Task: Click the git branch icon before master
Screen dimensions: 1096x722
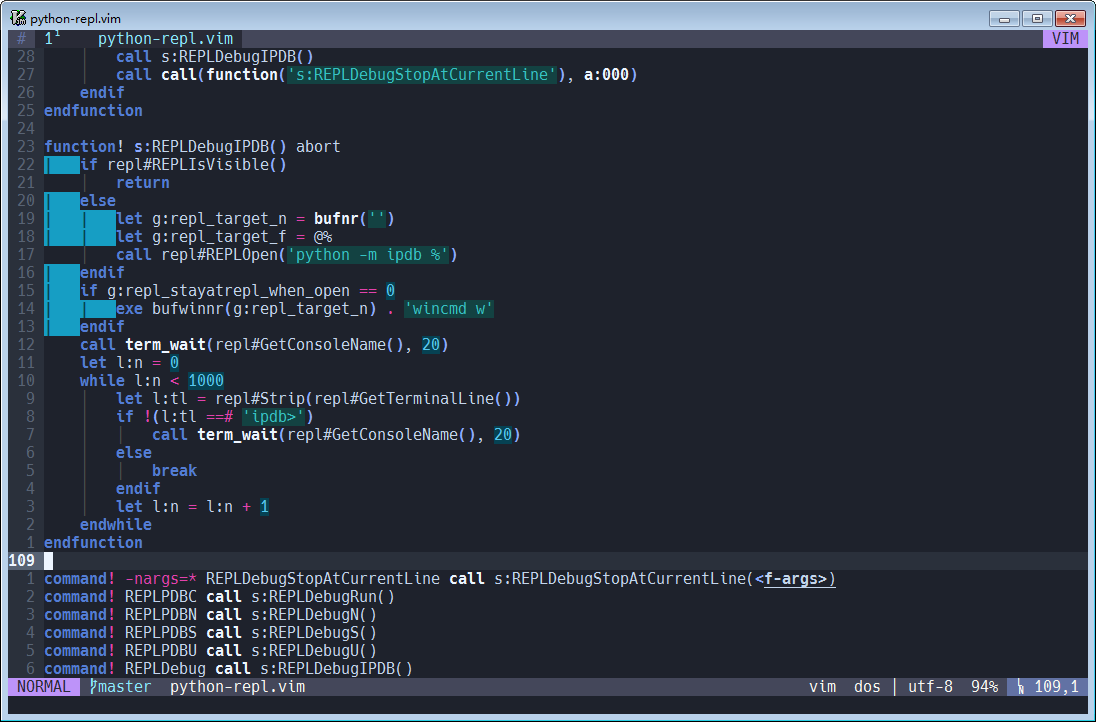Action: (x=93, y=686)
